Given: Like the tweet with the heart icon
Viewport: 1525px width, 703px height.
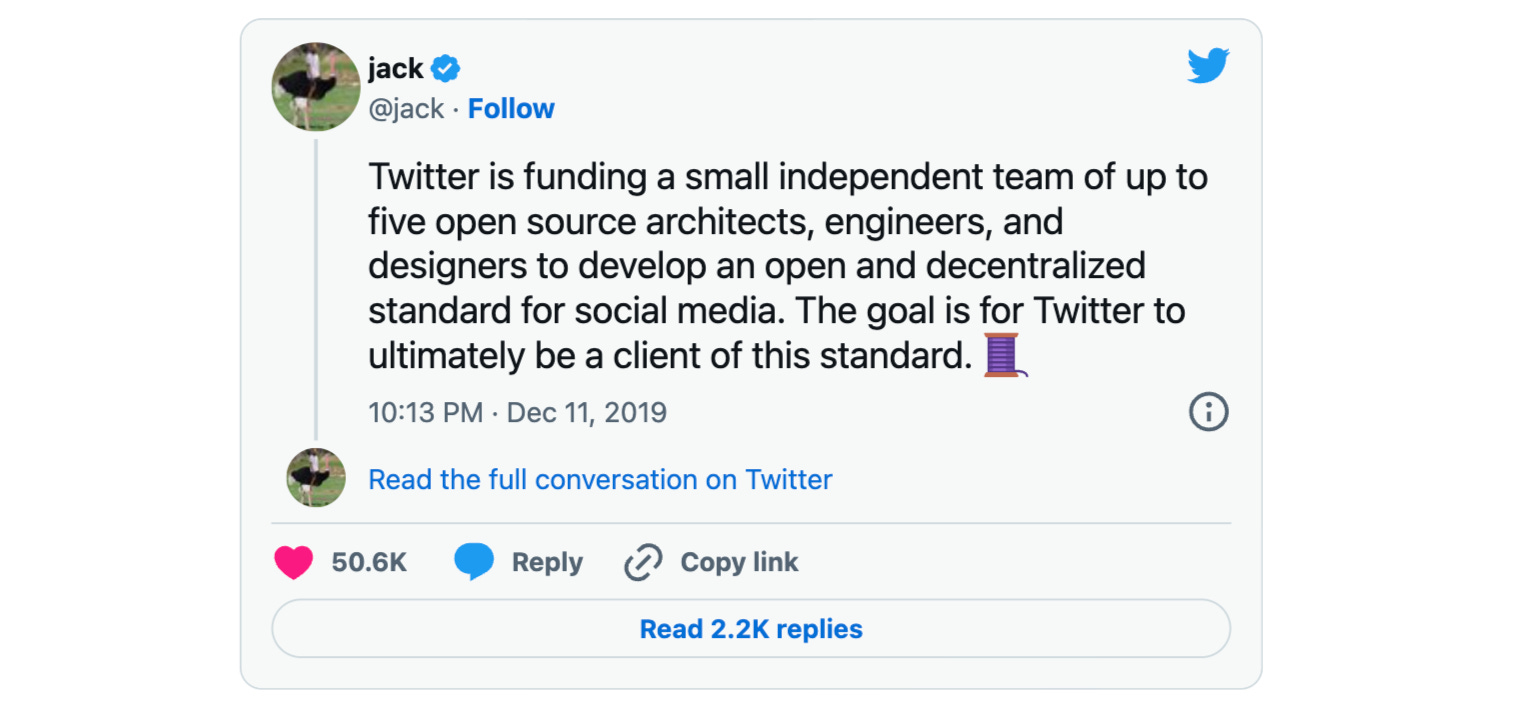Looking at the screenshot, I should point(293,563).
